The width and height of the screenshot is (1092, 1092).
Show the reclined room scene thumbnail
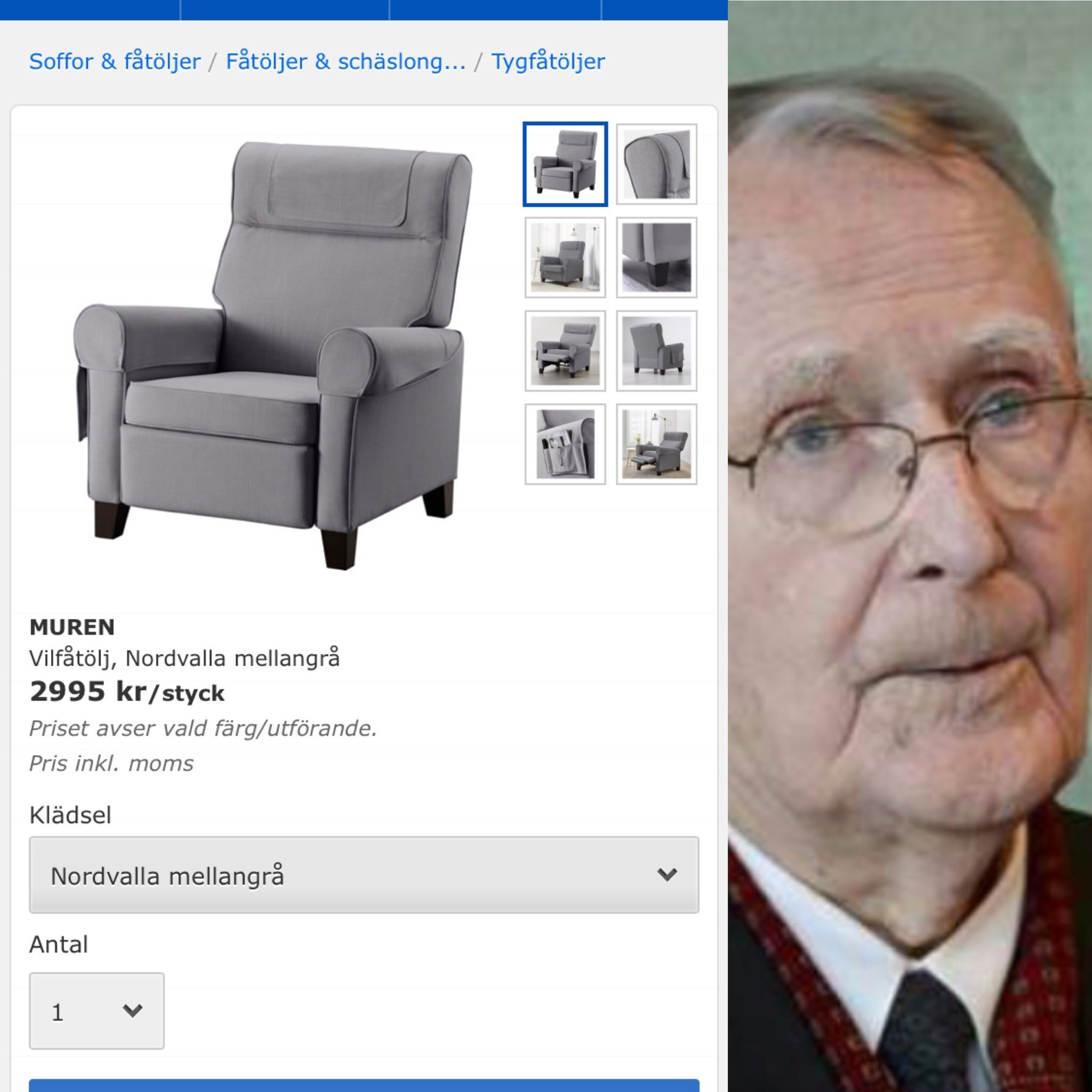657,444
